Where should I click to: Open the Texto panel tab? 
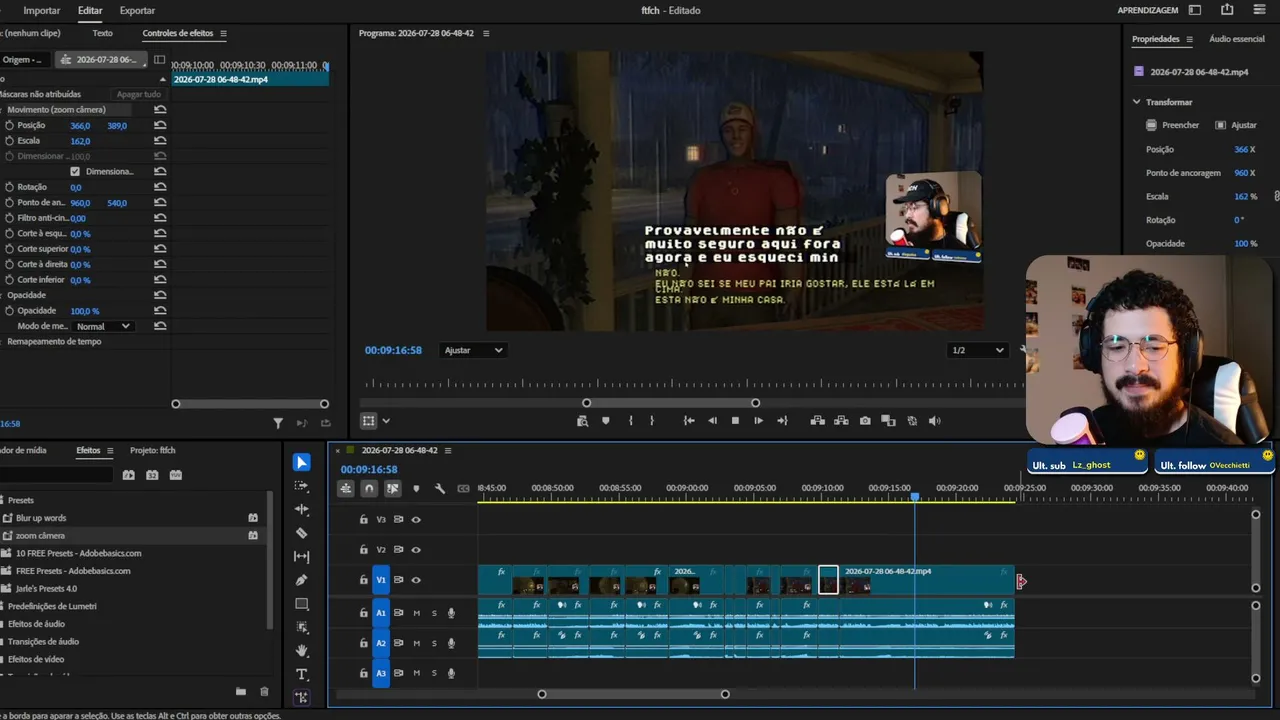(102, 33)
